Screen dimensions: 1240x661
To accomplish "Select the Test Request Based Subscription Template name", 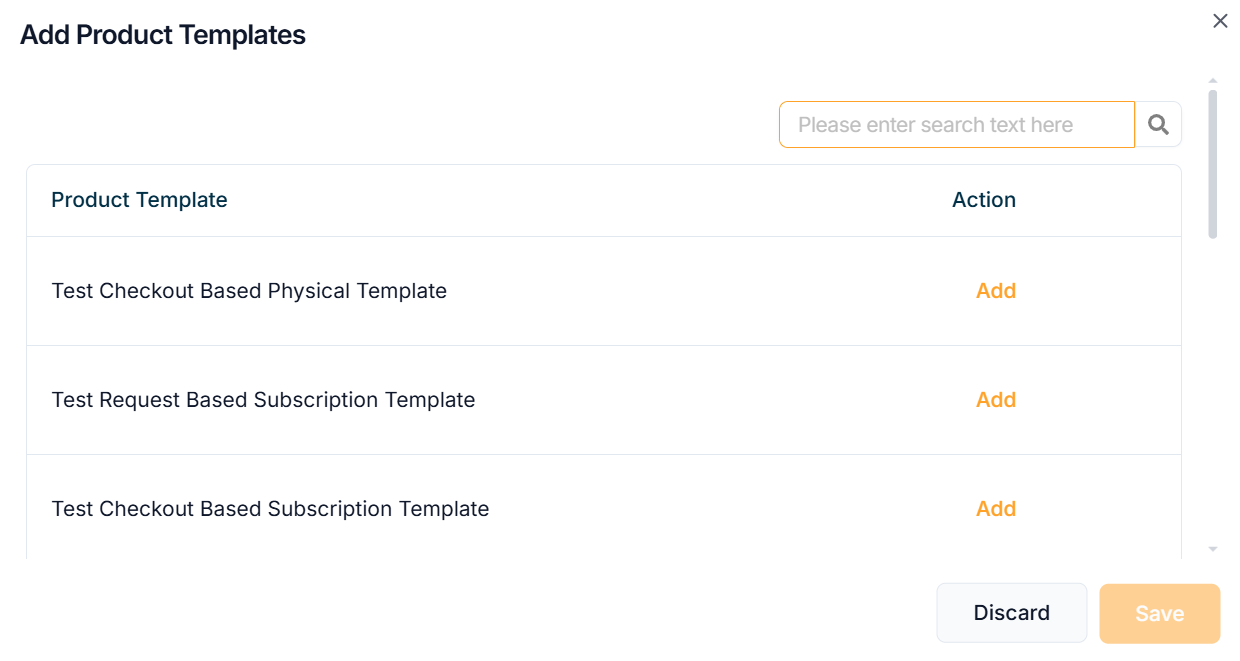I will pyautogui.click(x=263, y=400).
